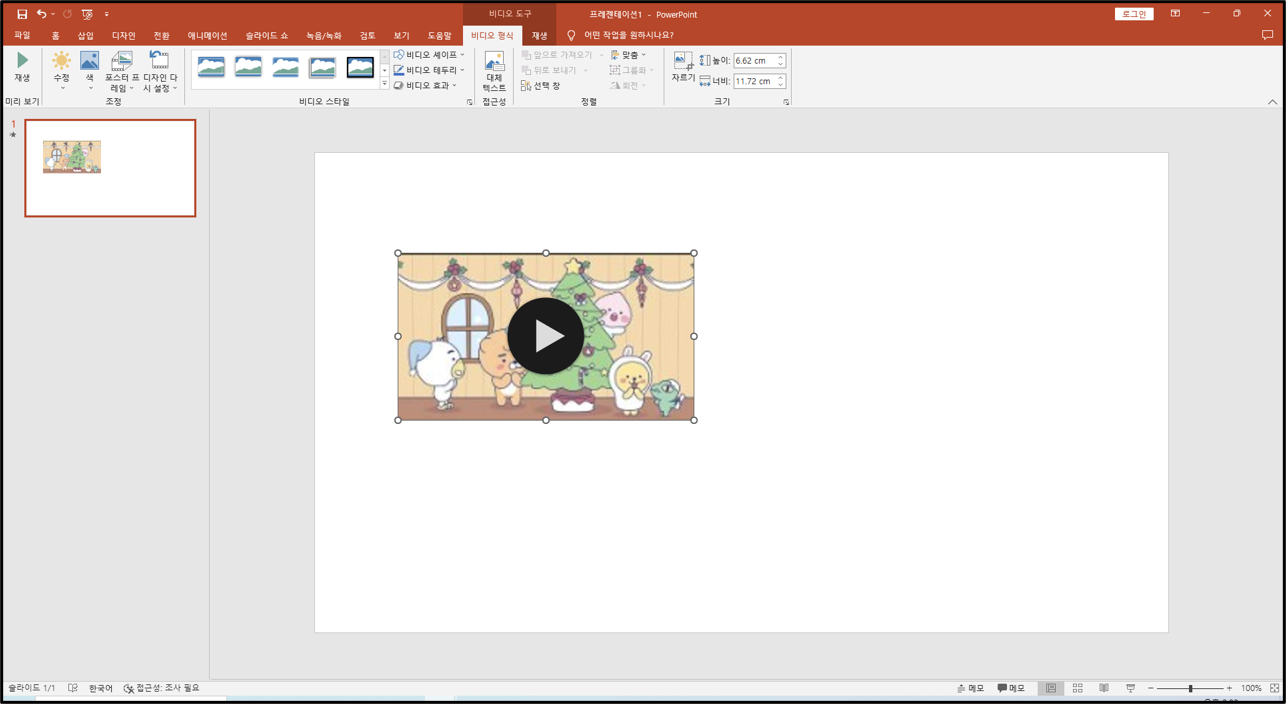The height and width of the screenshot is (704, 1286).
Task: Open the 포스터 프레임 menu
Action: click(x=122, y=72)
